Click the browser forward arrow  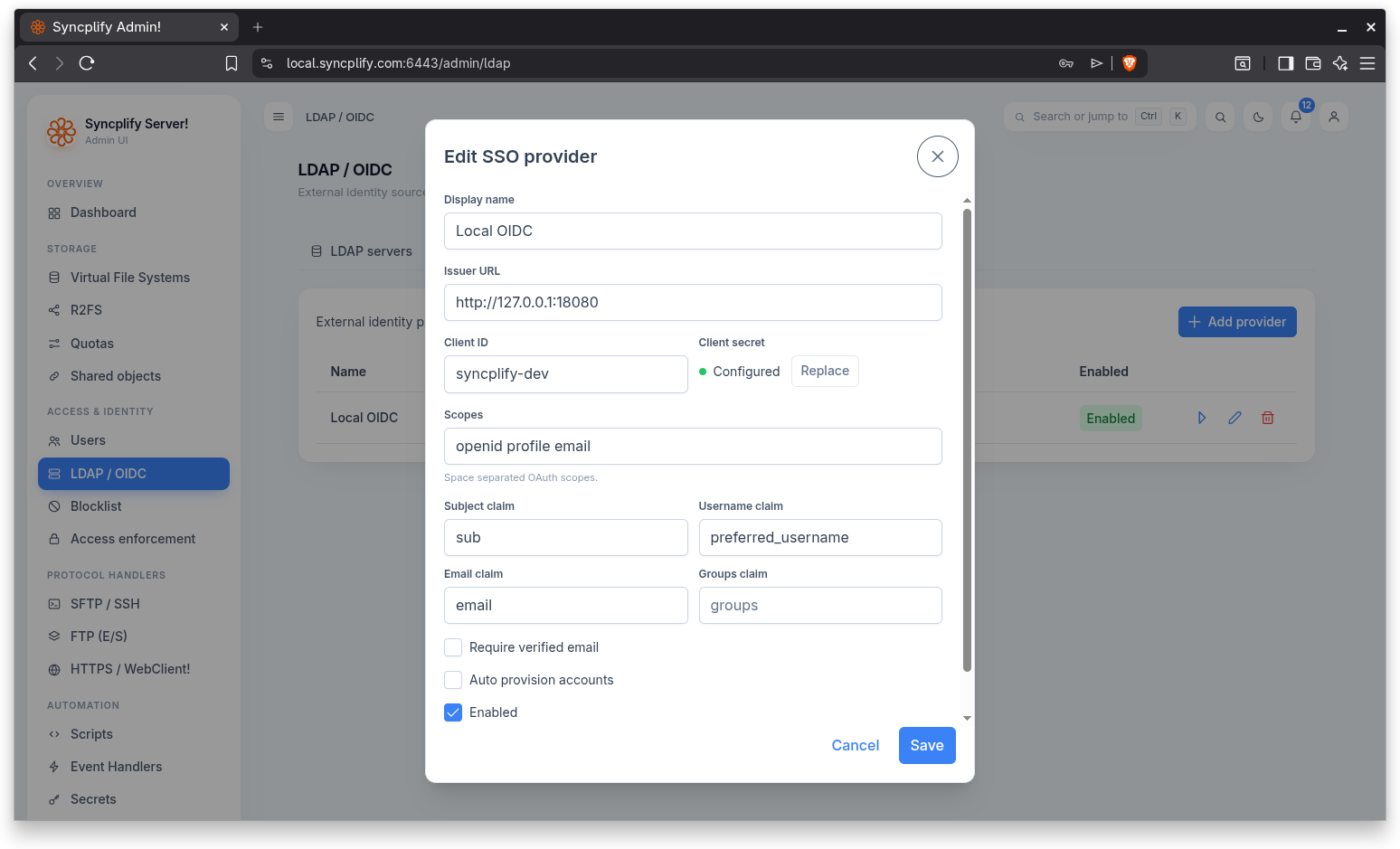coord(60,63)
